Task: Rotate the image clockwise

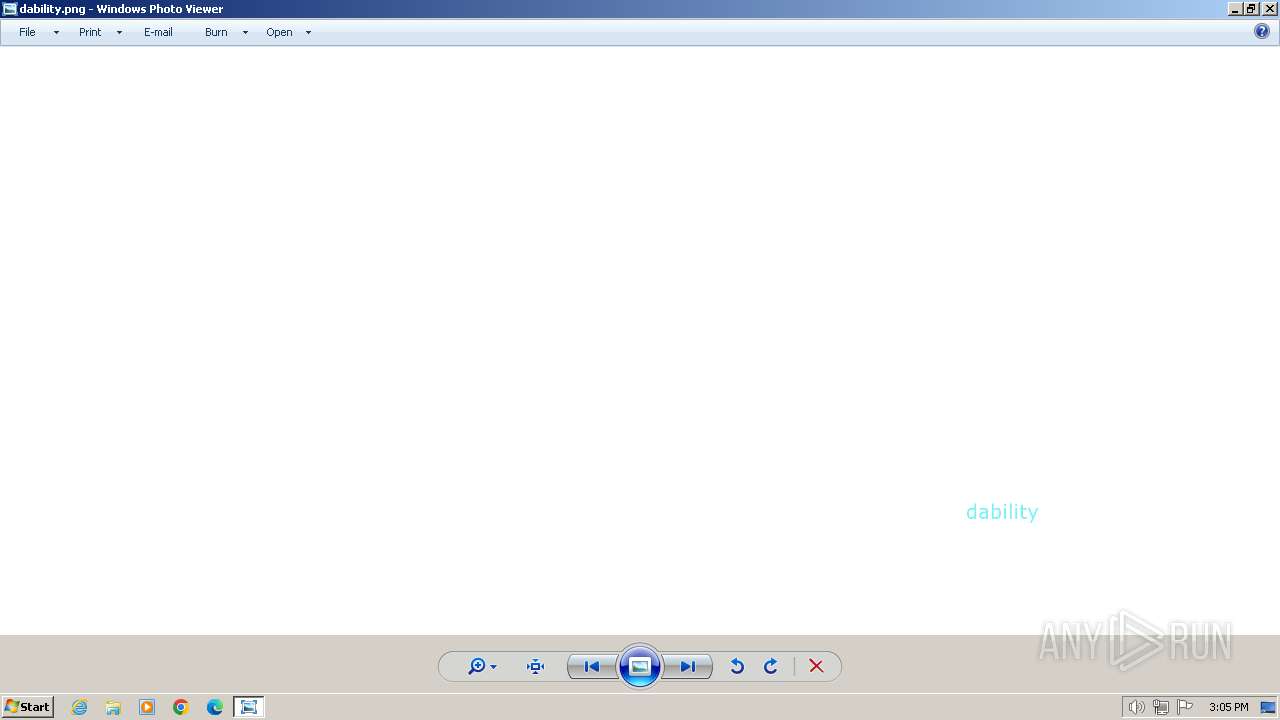Action: (x=771, y=666)
